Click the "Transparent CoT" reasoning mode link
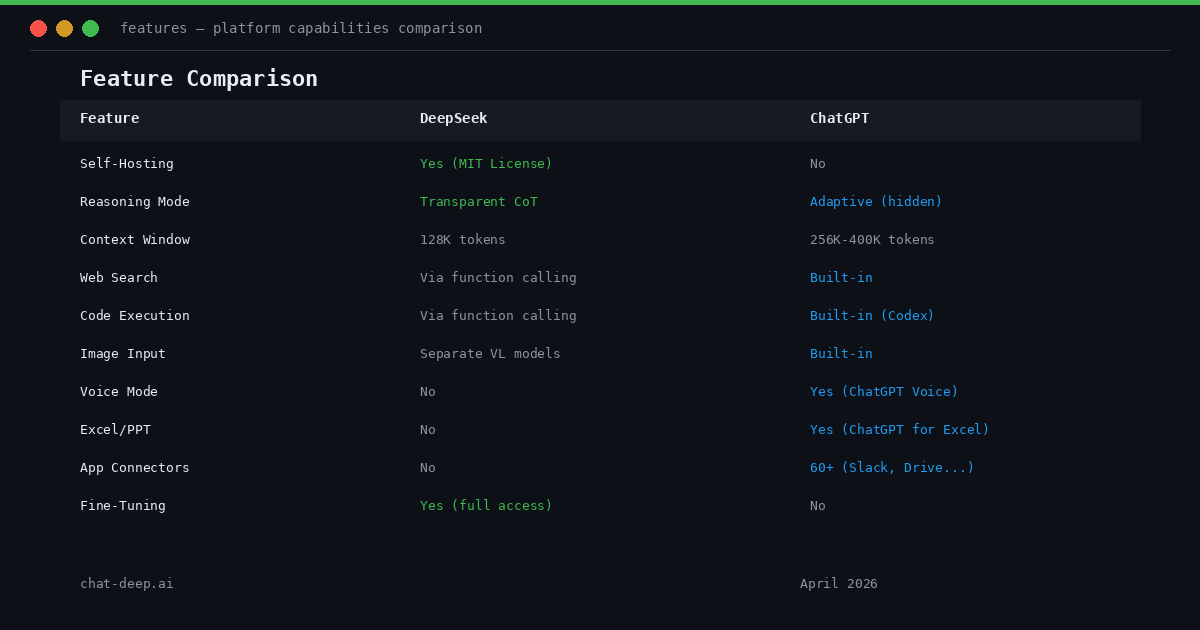 [478, 201]
